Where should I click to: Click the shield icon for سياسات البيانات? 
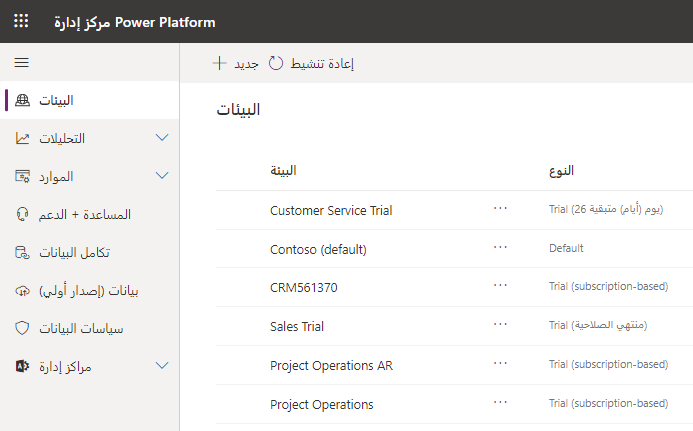point(22,328)
